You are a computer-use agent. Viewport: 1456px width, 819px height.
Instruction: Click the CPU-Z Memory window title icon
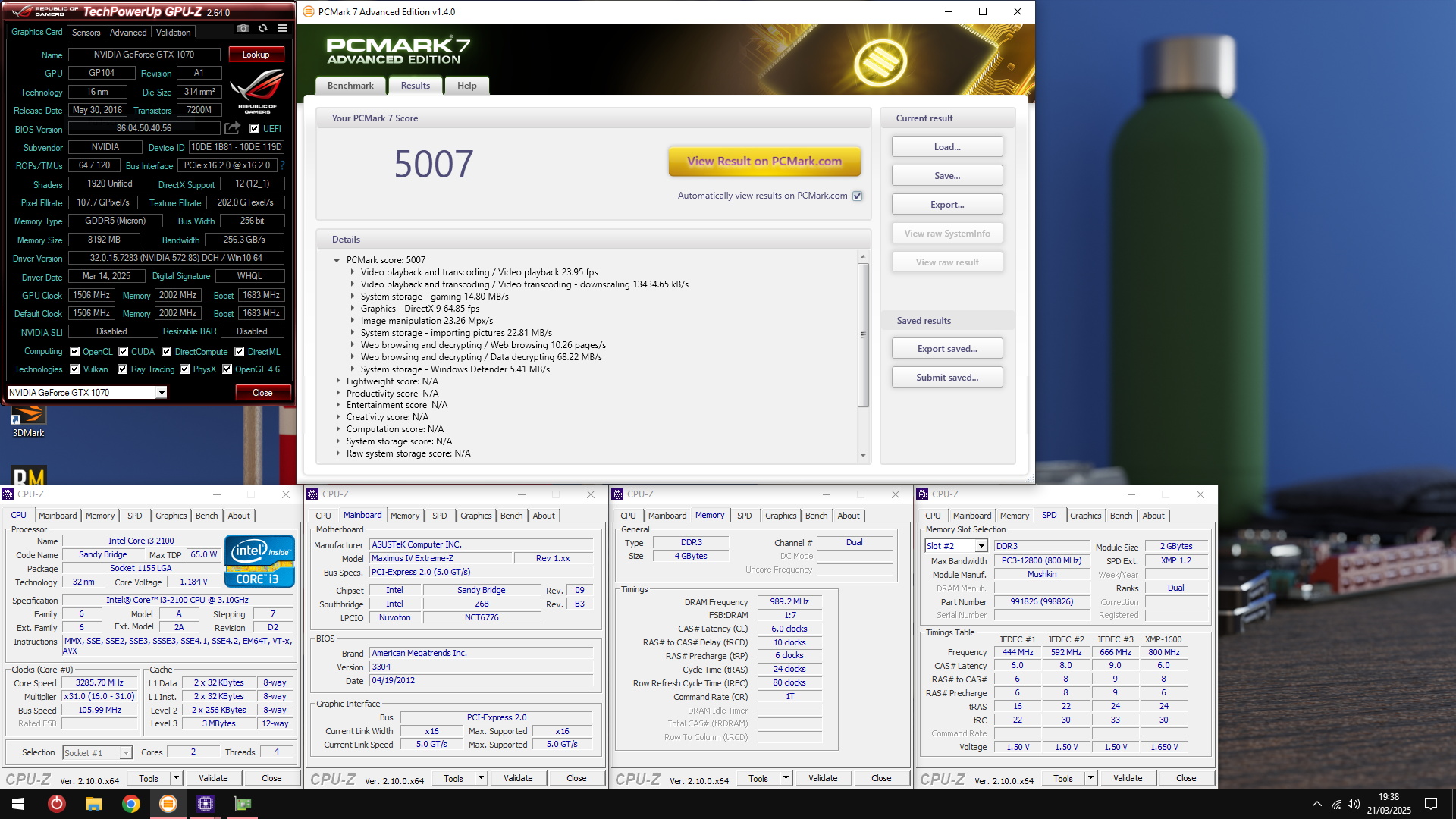[617, 494]
